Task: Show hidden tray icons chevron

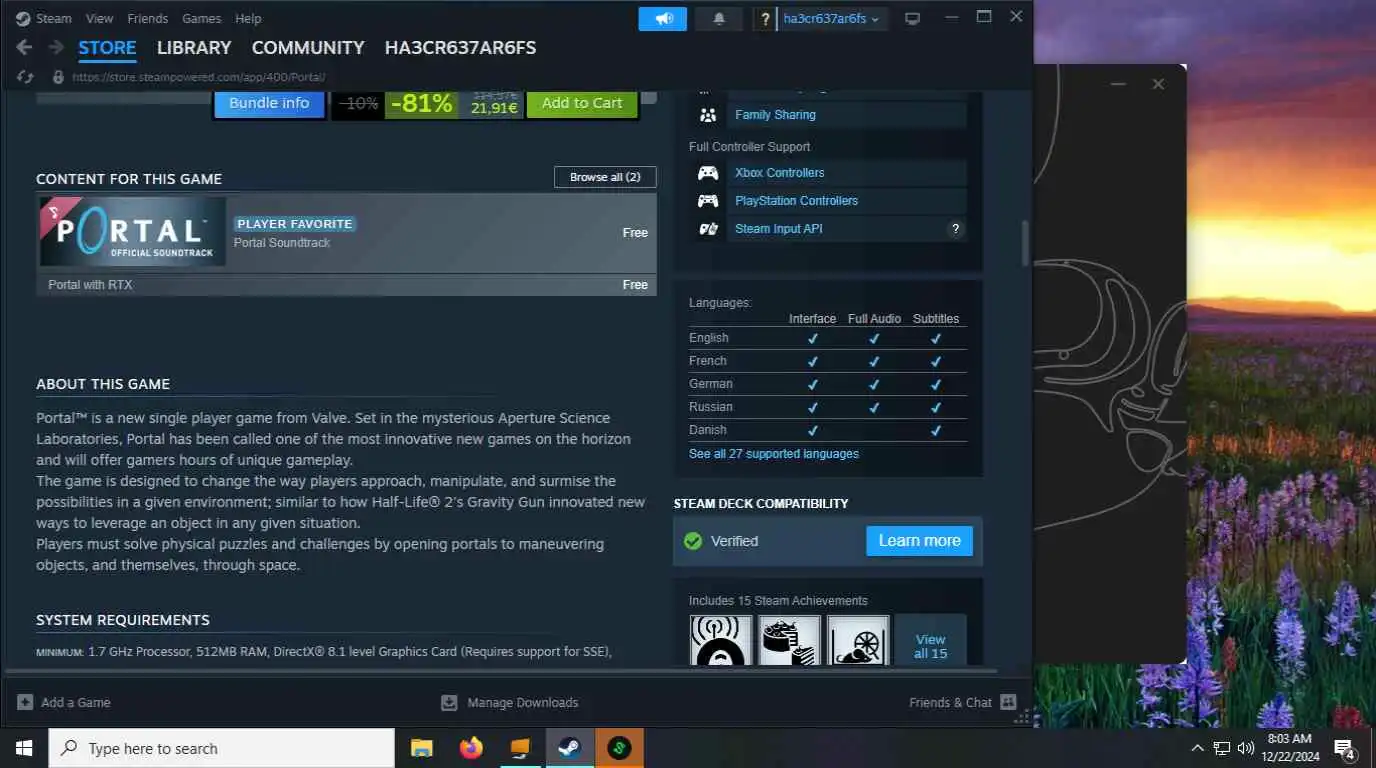Action: (1197, 748)
